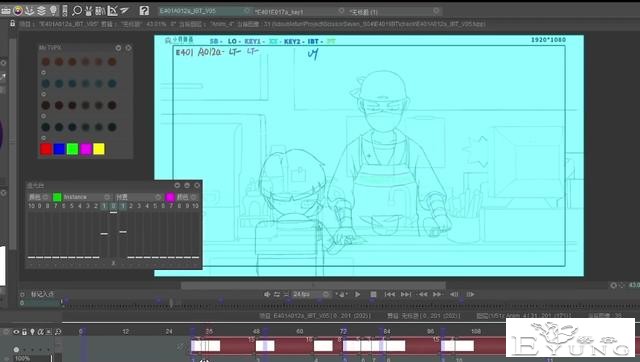Click the padlock icon on the info bar

13,23
